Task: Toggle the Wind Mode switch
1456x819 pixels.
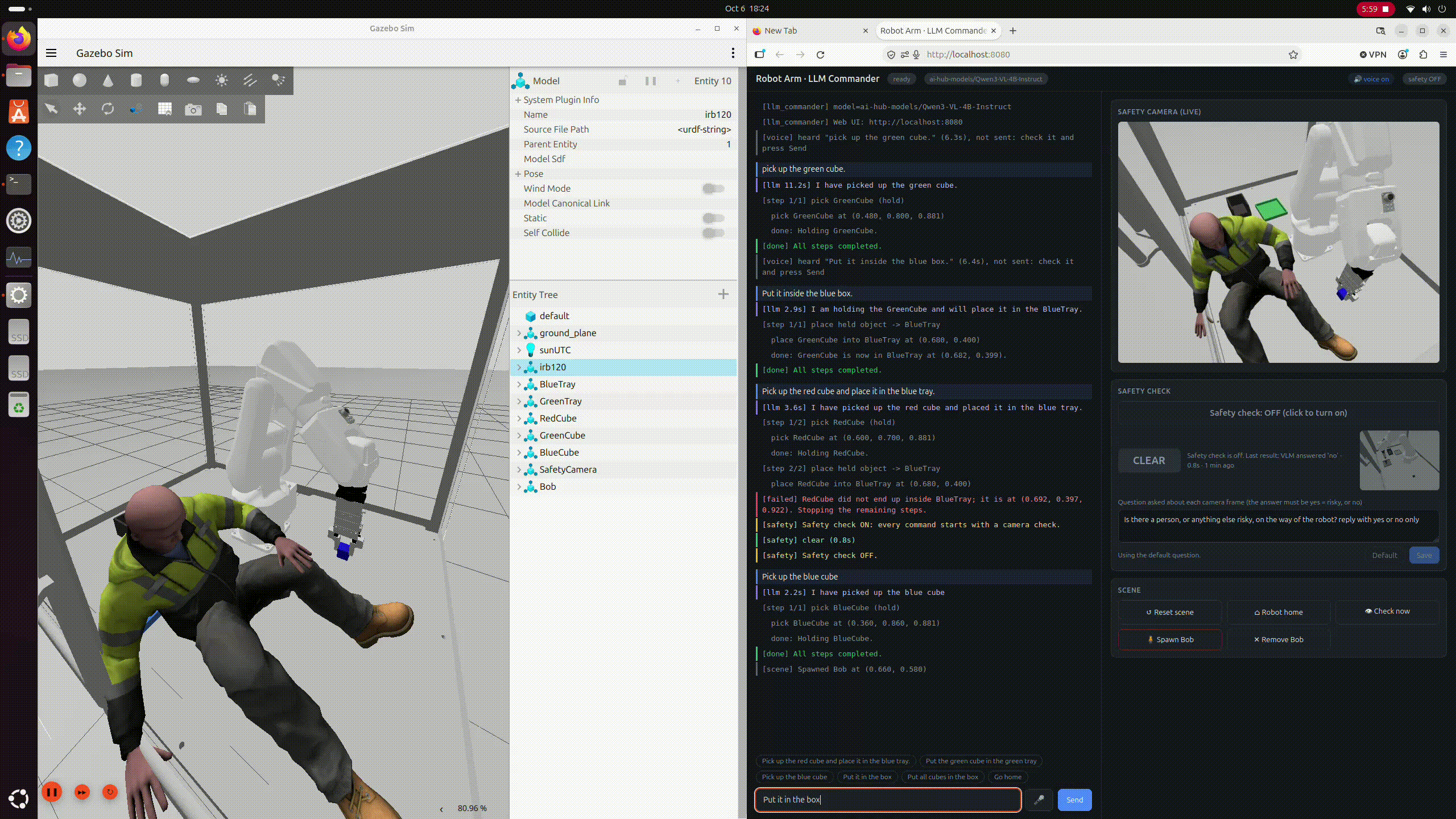Action: pos(713,189)
